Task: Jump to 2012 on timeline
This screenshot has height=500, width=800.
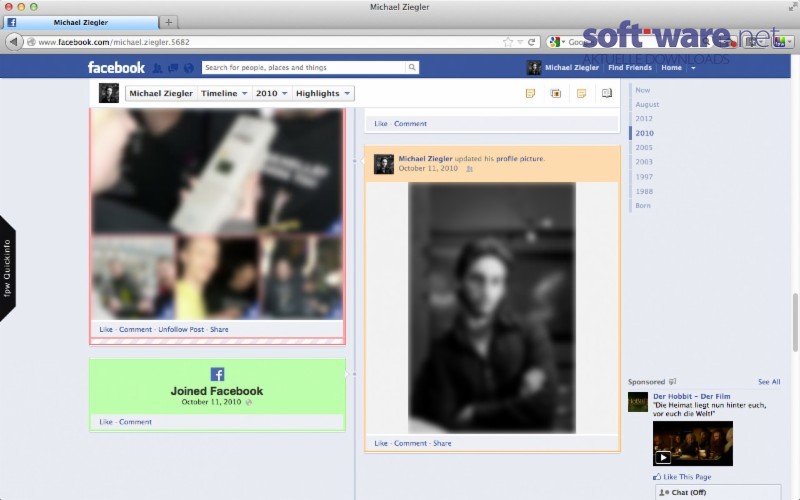Action: [643, 118]
